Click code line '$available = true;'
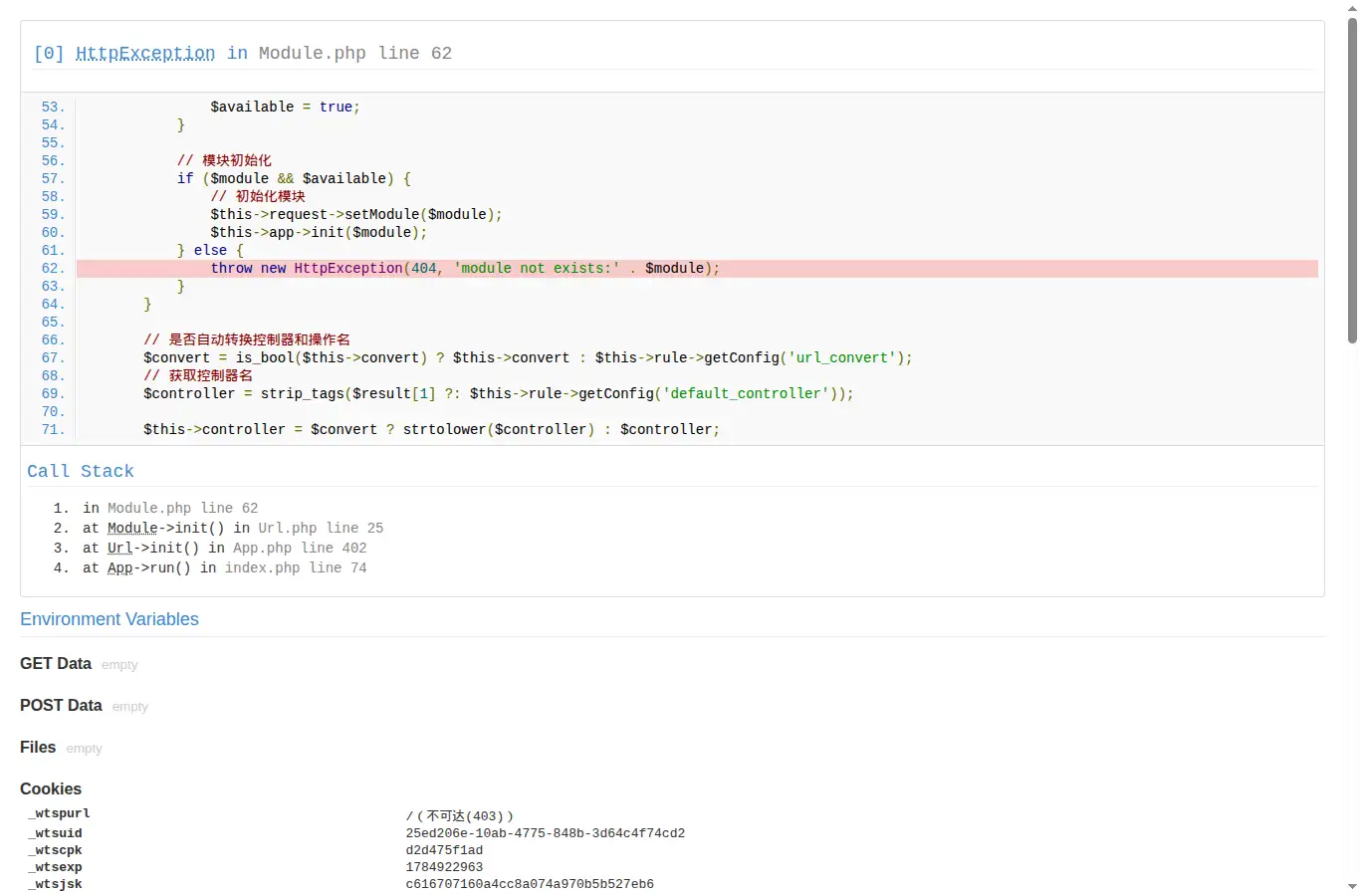The height and width of the screenshot is (896, 1360). click(285, 108)
